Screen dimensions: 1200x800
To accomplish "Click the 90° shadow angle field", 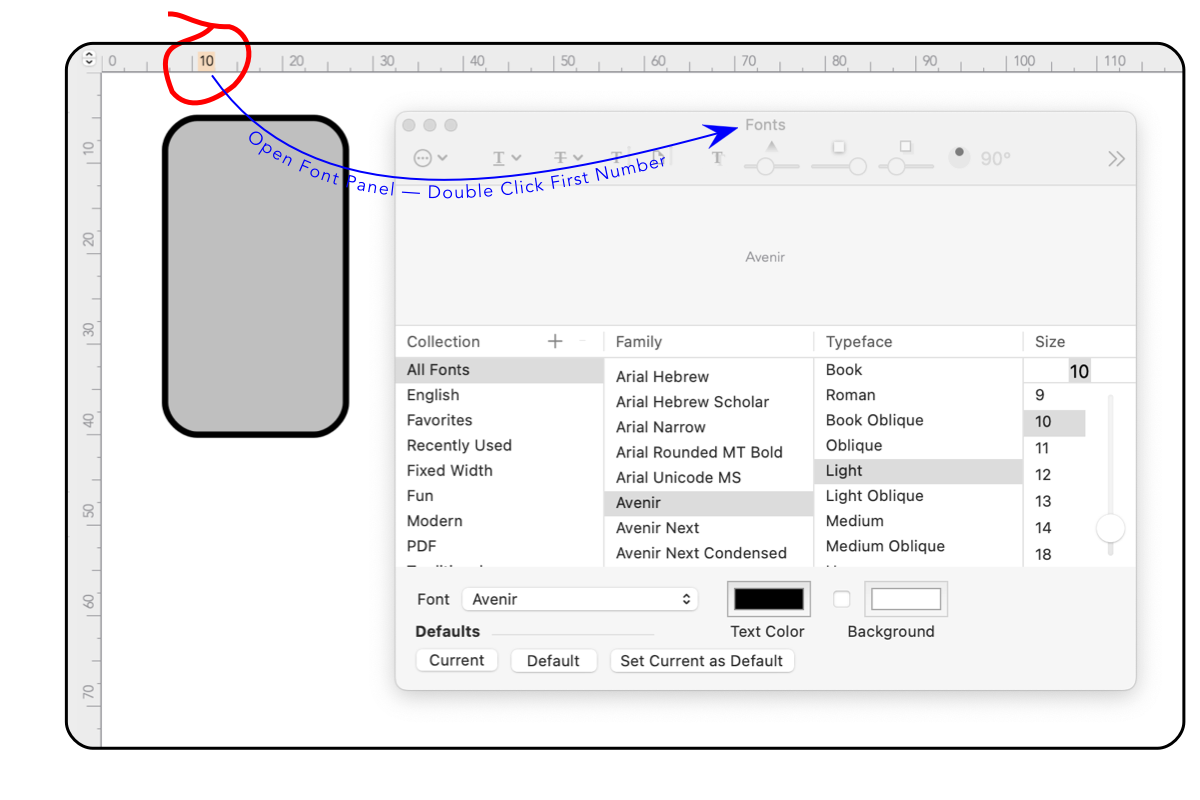I will (x=995, y=158).
